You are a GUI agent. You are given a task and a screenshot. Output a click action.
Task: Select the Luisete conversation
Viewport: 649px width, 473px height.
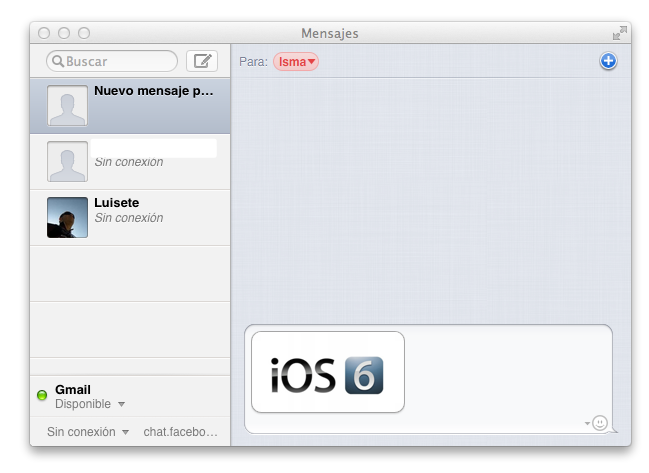coord(130,218)
